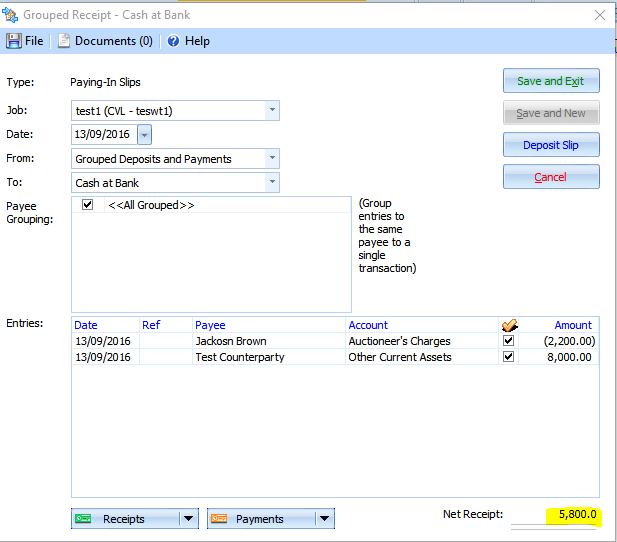Expand the From account dropdown
Screen dimensions: 617x542
[x=272, y=158]
